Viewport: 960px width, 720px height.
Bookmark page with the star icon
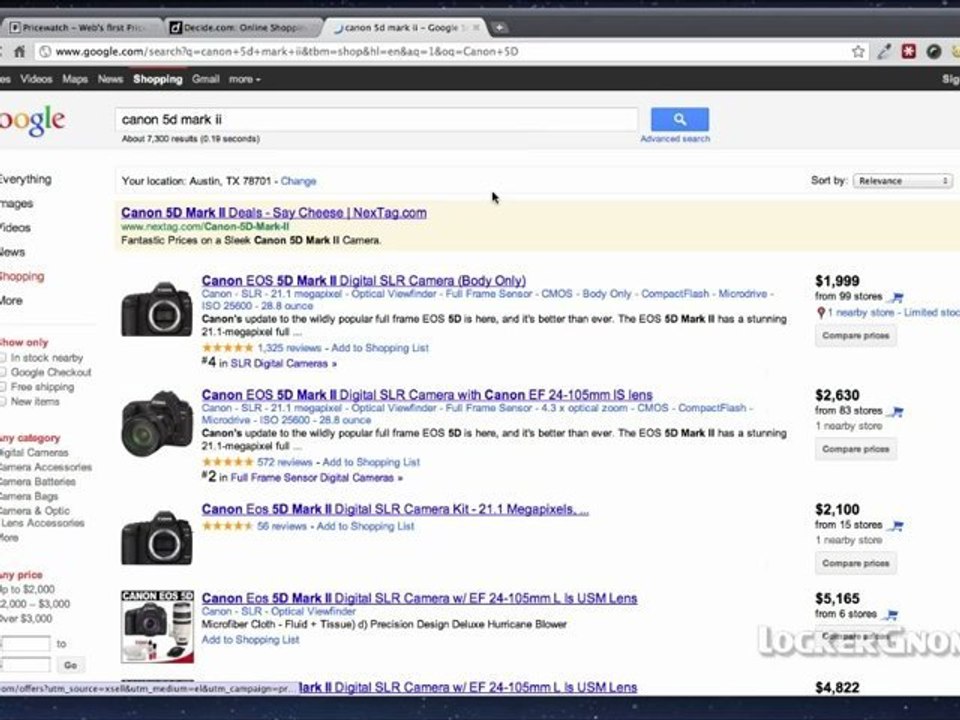coord(858,52)
